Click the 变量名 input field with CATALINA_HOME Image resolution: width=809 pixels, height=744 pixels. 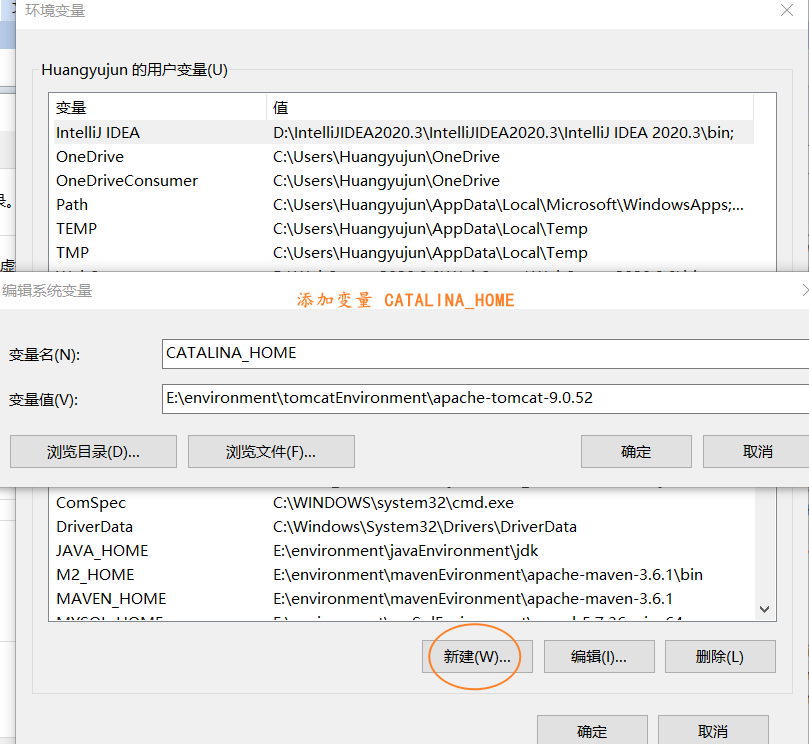pyautogui.click(x=485, y=354)
